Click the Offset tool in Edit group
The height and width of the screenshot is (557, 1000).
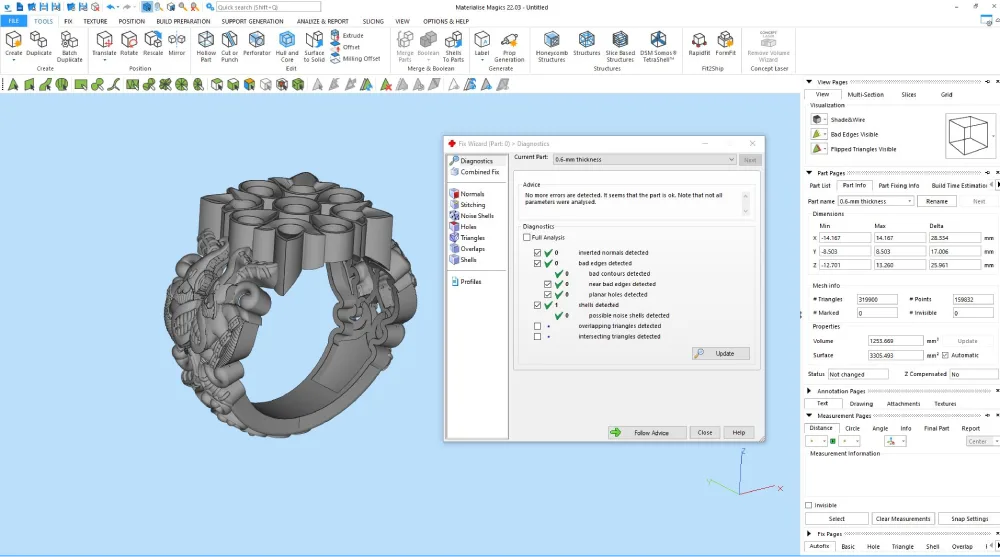346,47
